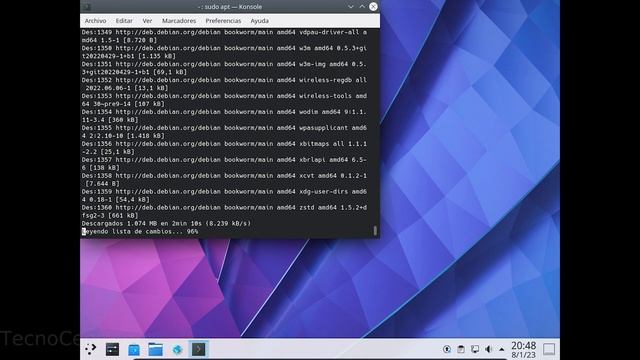Open the Ver menu
The width and height of the screenshot is (640, 360).
coord(147,21)
